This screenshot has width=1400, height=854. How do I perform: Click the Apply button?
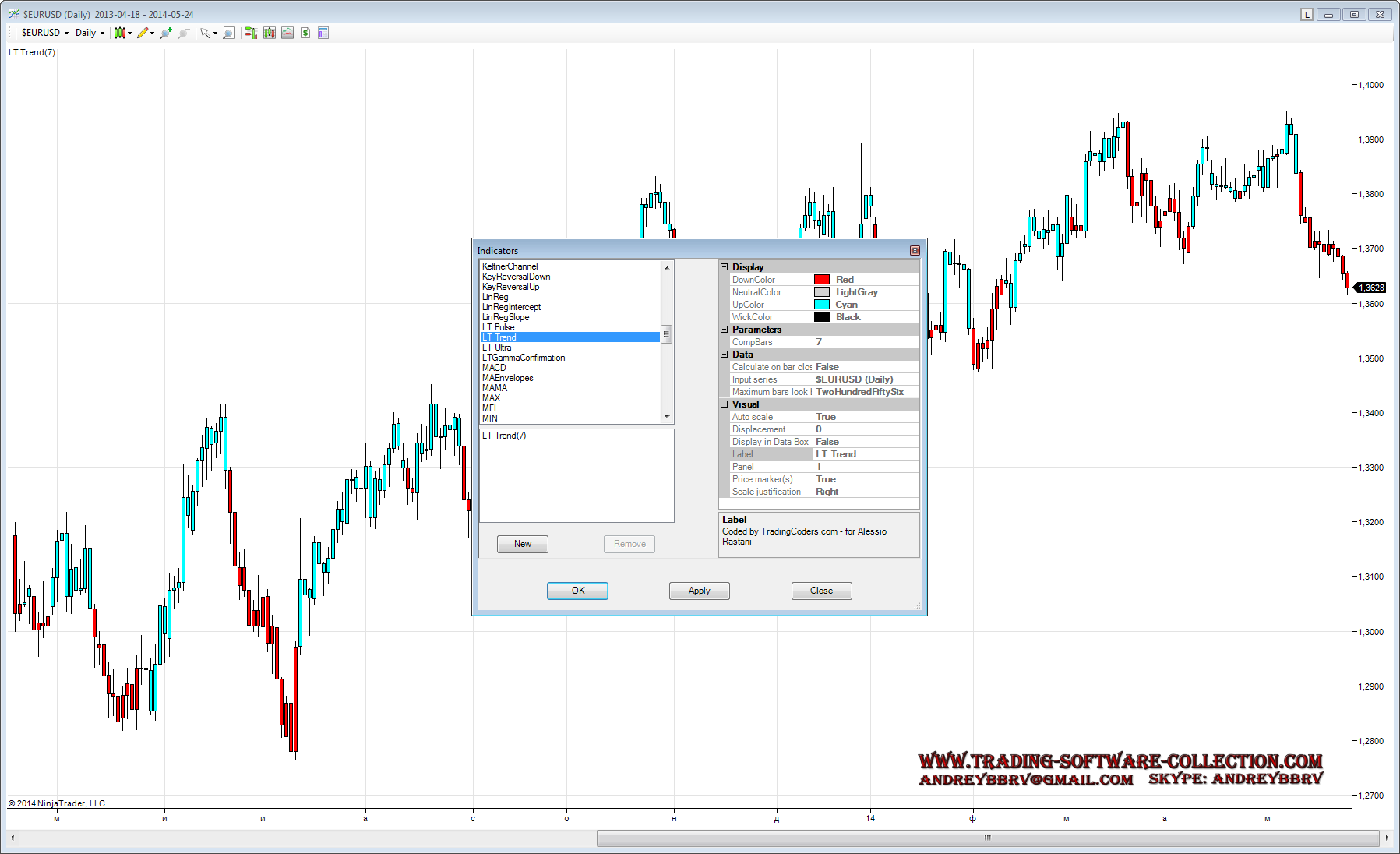point(699,591)
